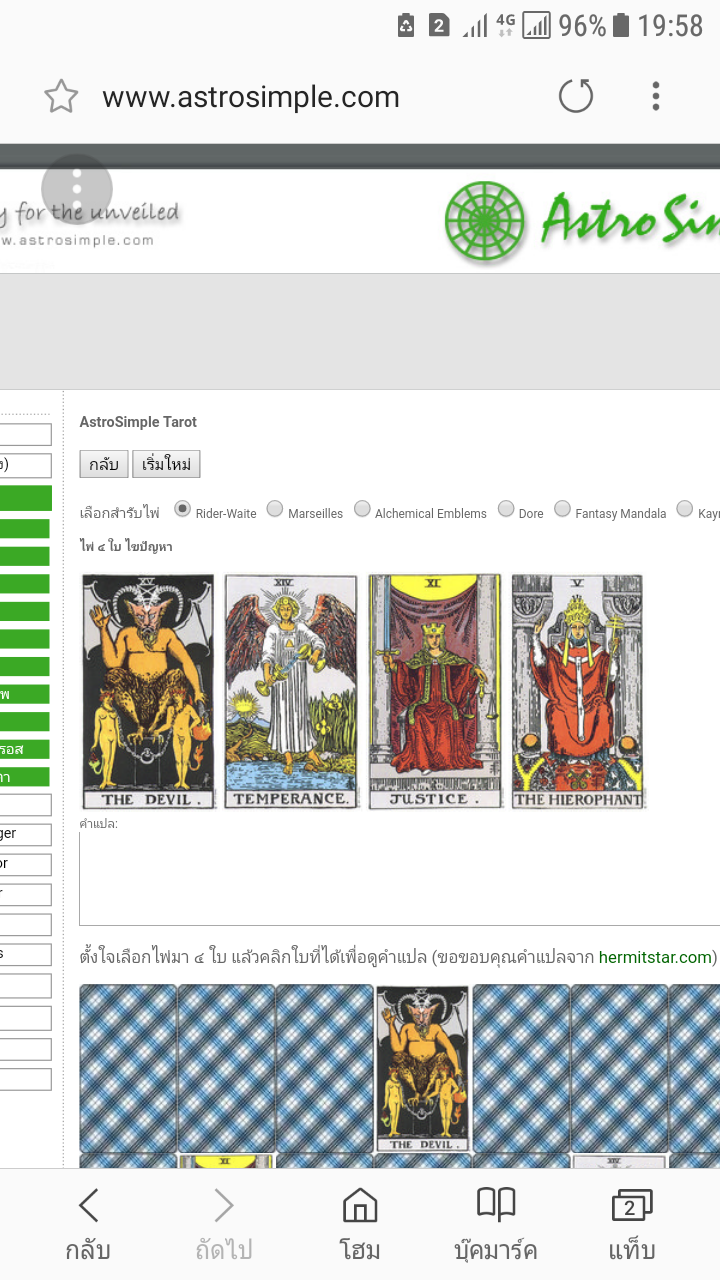Click the กลับ page button

coord(103,464)
